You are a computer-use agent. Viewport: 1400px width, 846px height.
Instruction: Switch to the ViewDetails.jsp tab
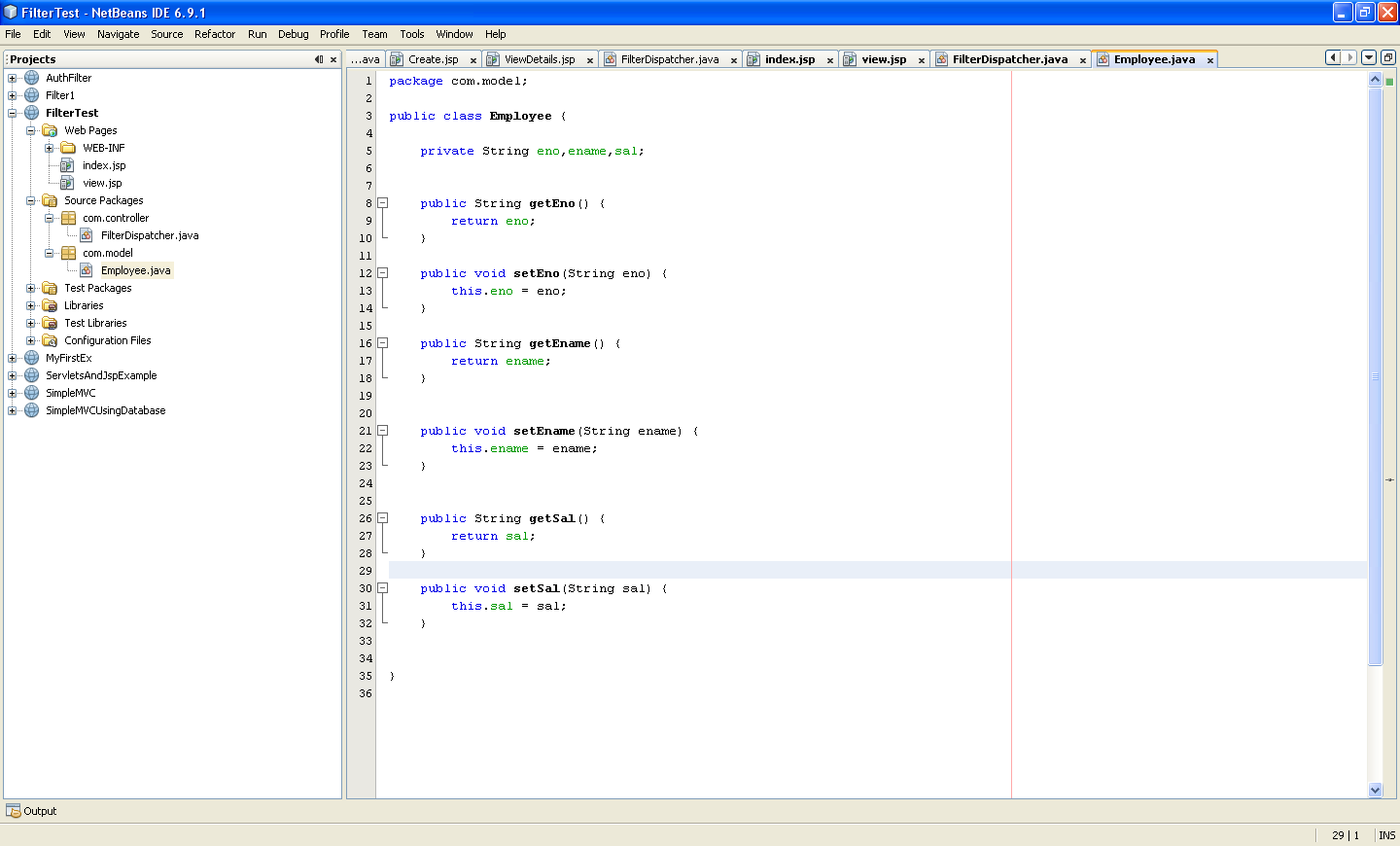[x=541, y=58]
